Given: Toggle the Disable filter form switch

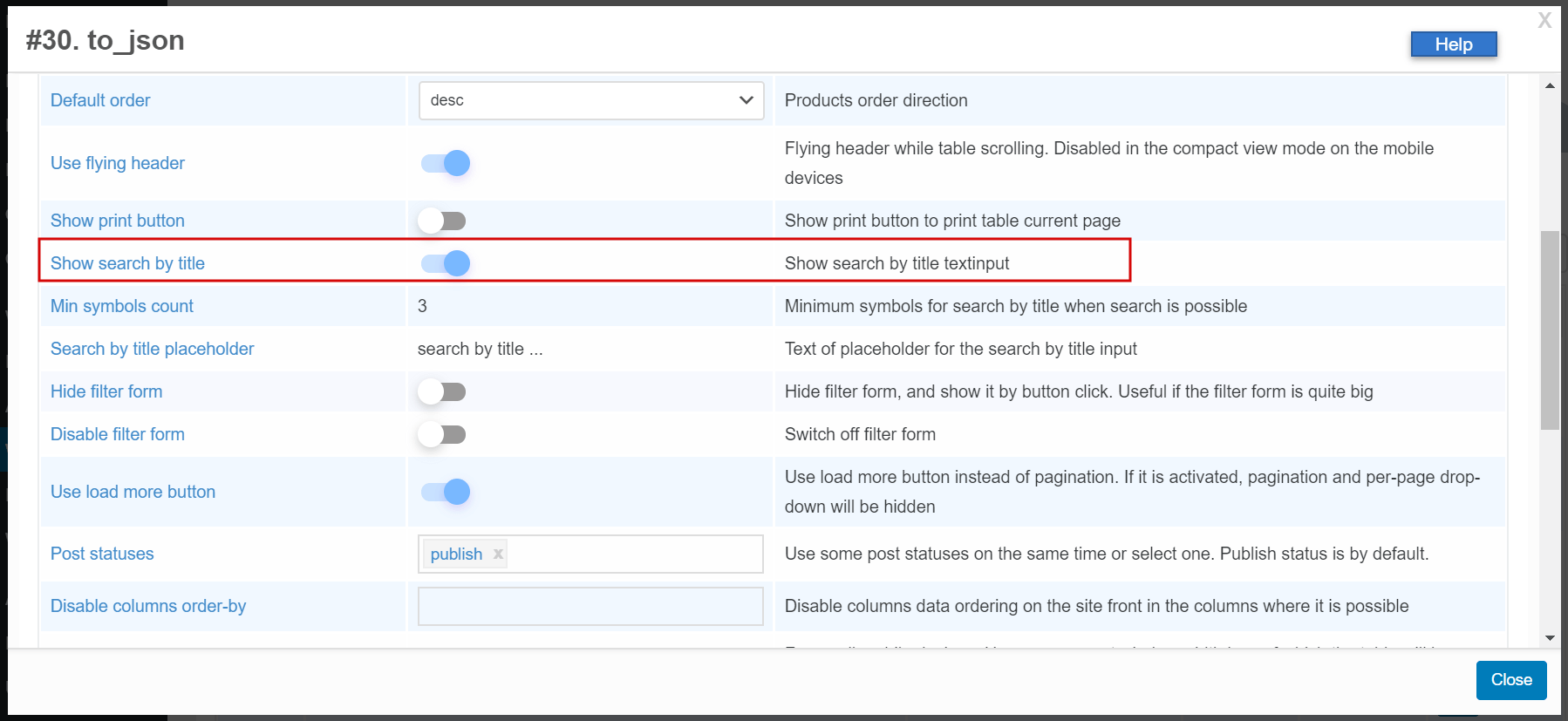Looking at the screenshot, I should coord(442,434).
